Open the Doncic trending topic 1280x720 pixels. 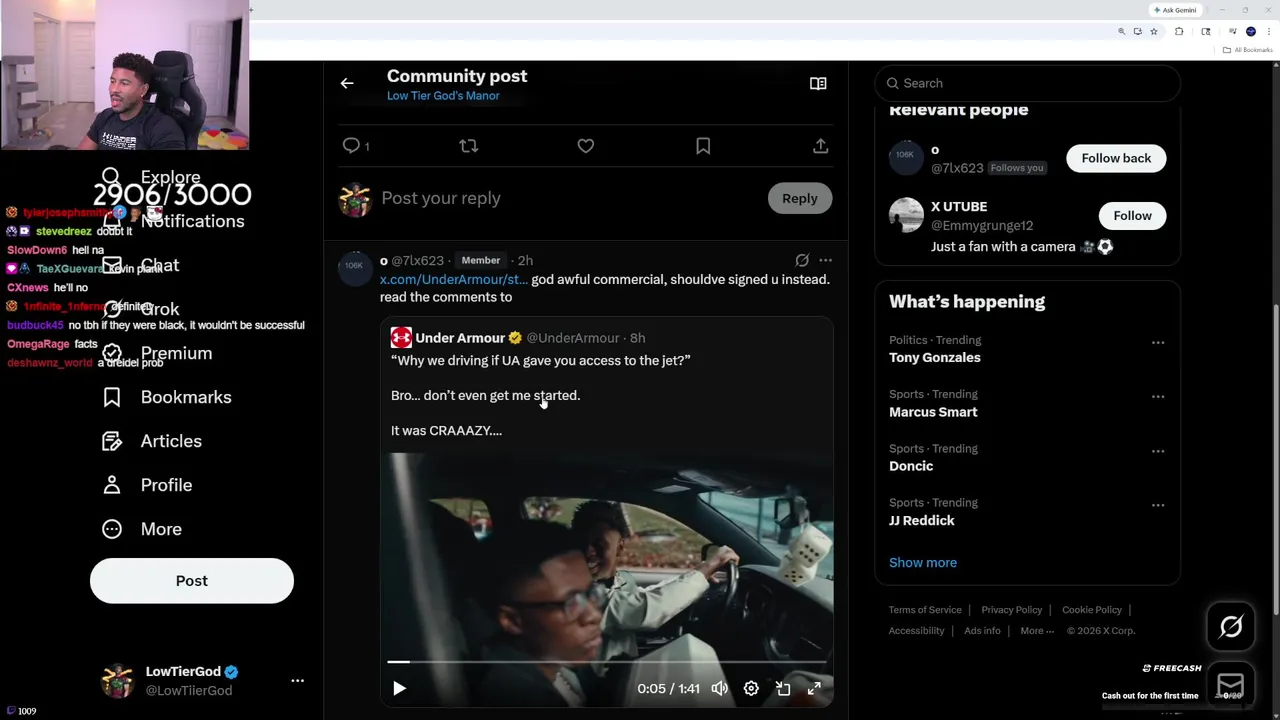911,466
